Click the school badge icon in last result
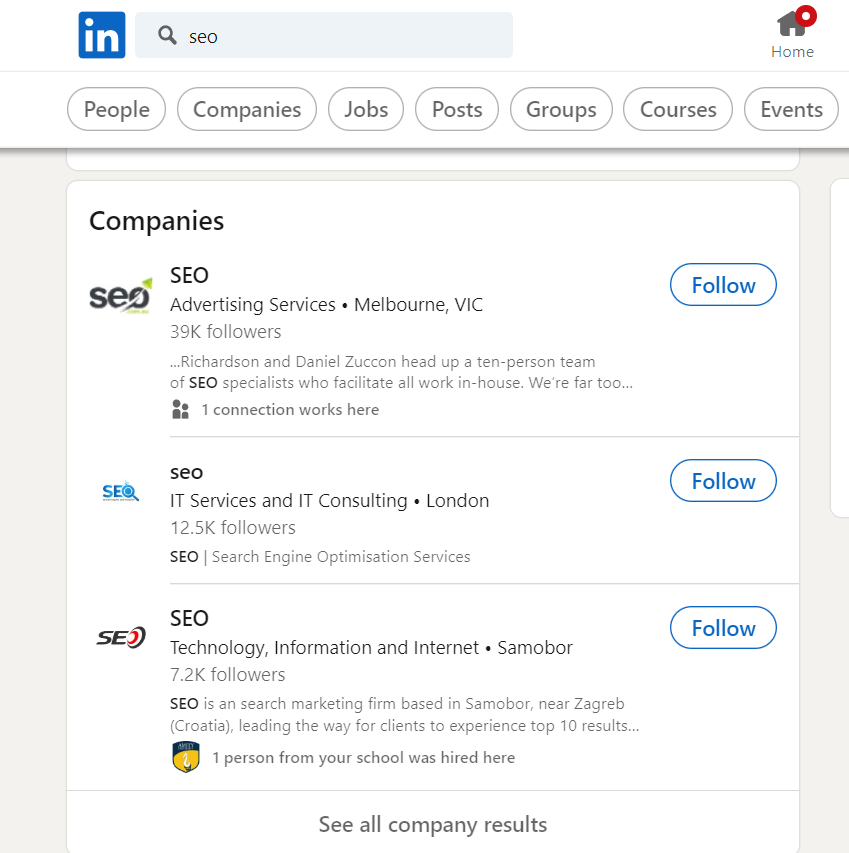 point(186,757)
